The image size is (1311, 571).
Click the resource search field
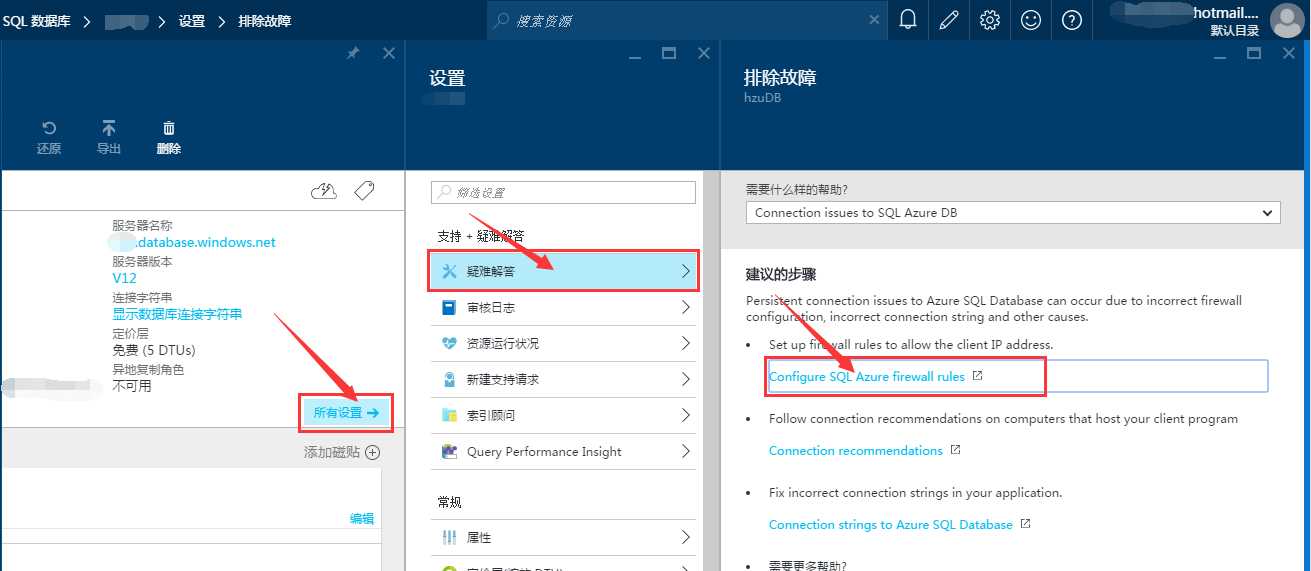[x=687, y=20]
